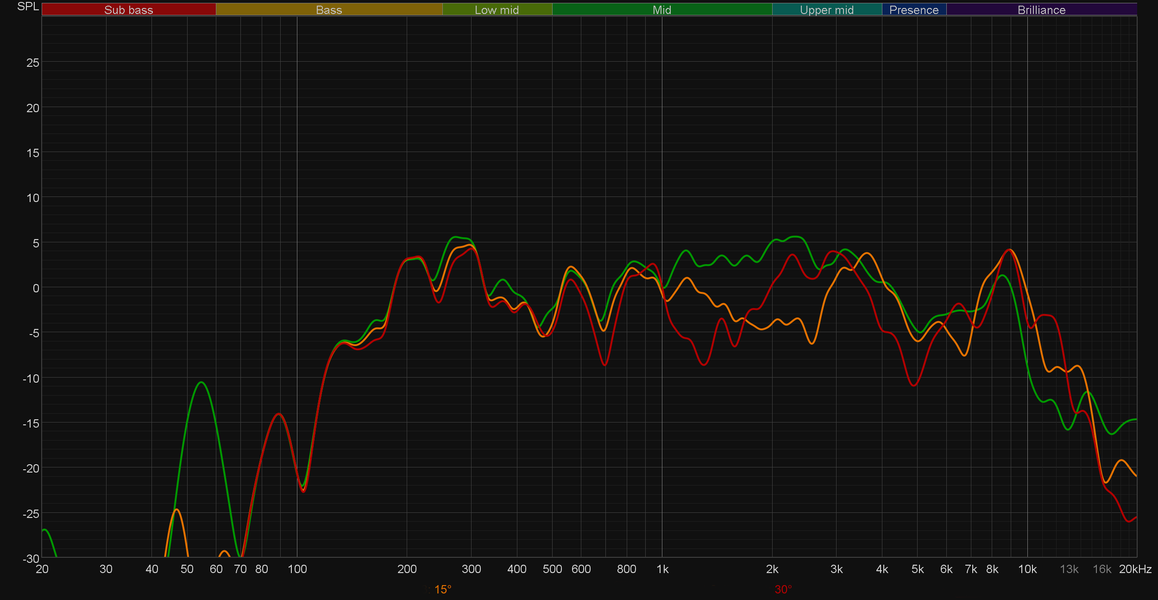Click the 4k frequency axis label
Image resolution: width=1158 pixels, height=600 pixels.
coord(883,569)
